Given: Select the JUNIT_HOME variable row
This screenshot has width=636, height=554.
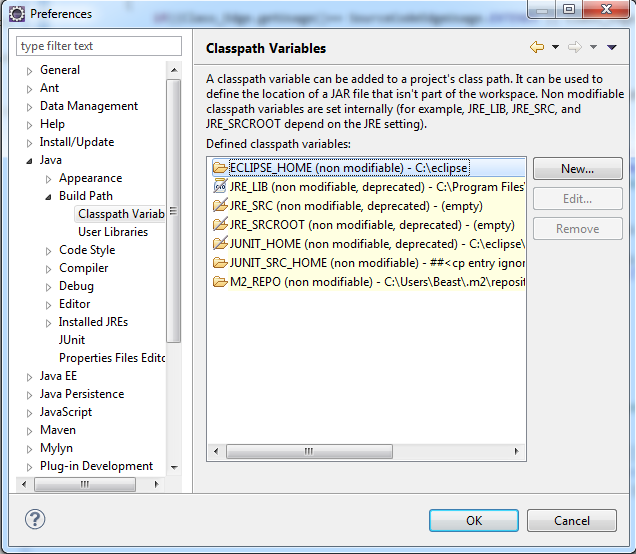Looking at the screenshot, I should (x=368, y=244).
